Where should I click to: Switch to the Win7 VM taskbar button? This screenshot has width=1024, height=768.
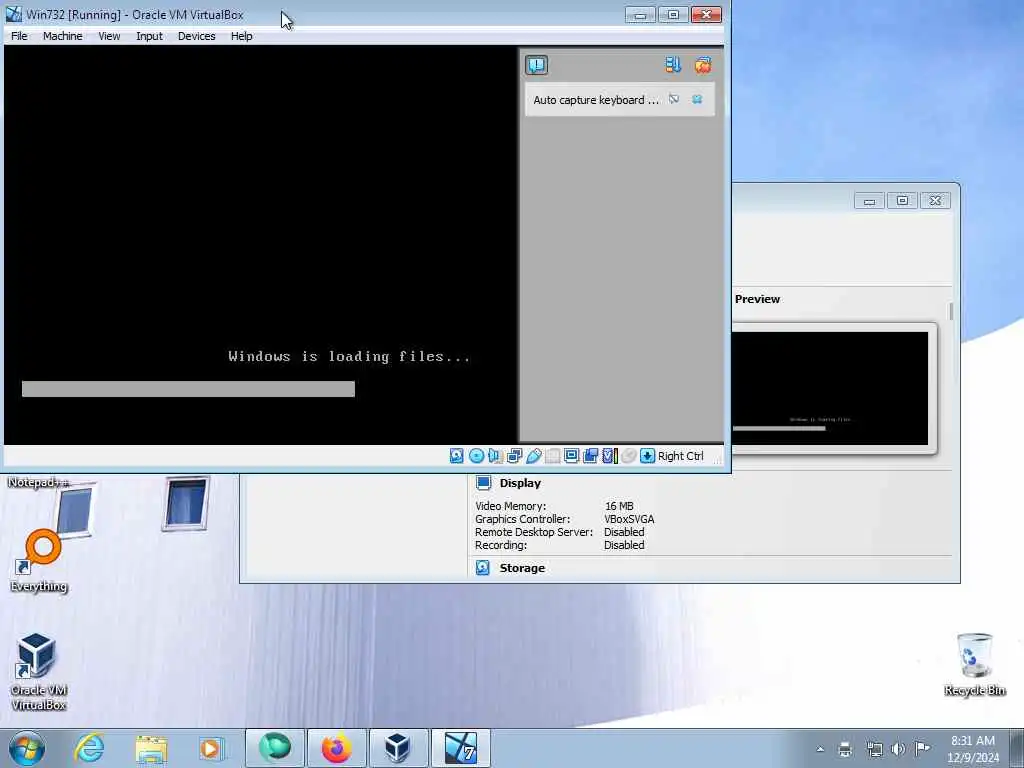click(x=460, y=748)
